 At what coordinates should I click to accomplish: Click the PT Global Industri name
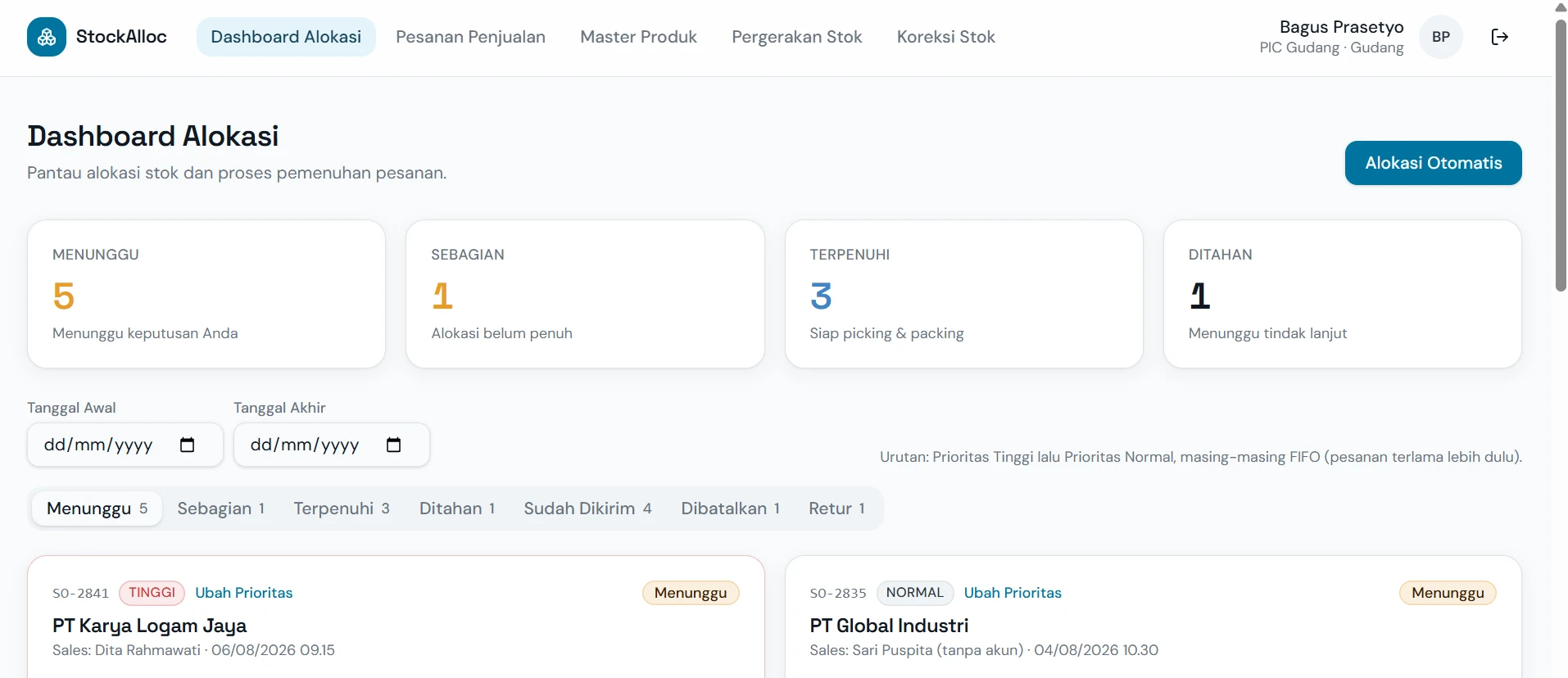[889, 626]
